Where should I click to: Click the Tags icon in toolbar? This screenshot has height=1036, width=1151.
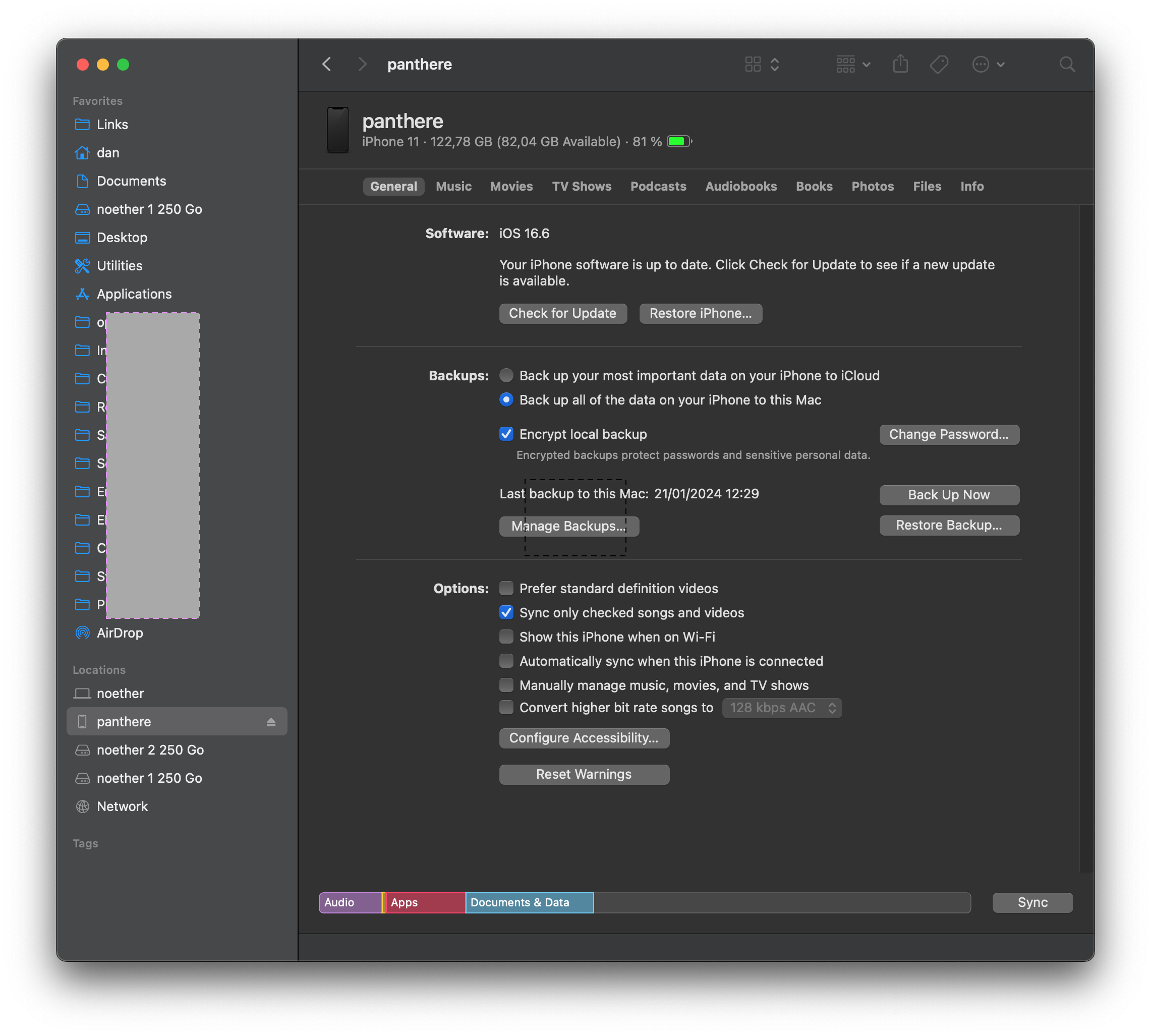pyautogui.click(x=939, y=65)
